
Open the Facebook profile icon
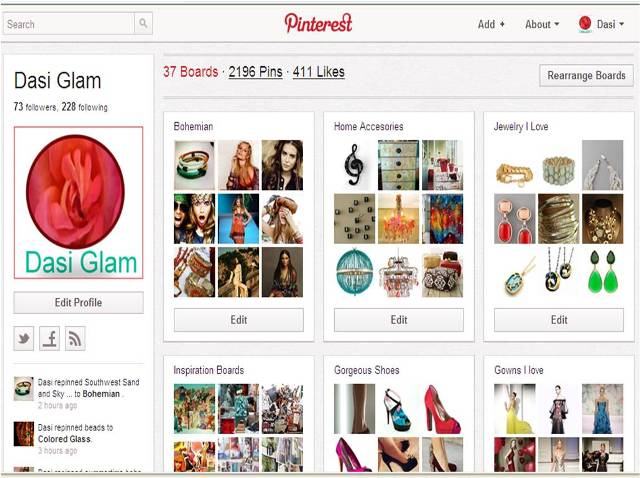click(x=49, y=338)
